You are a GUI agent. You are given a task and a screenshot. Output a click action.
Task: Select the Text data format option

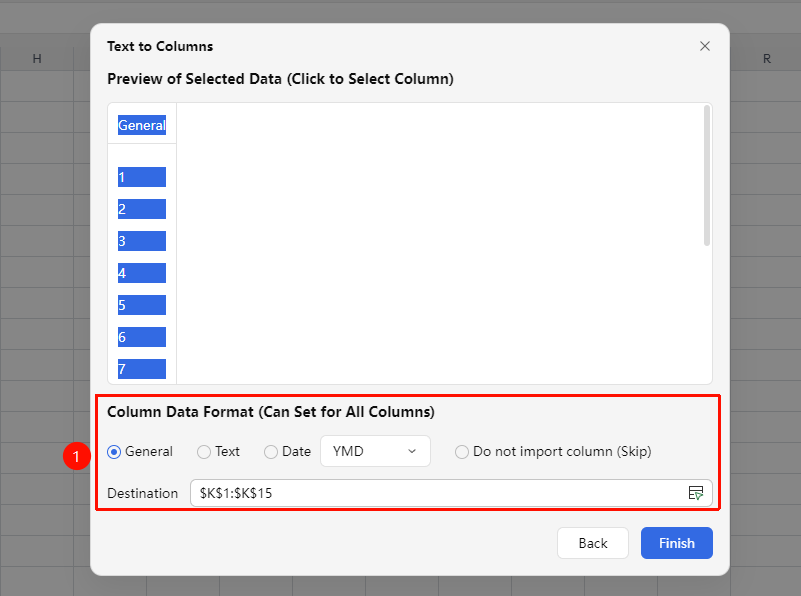coord(204,452)
